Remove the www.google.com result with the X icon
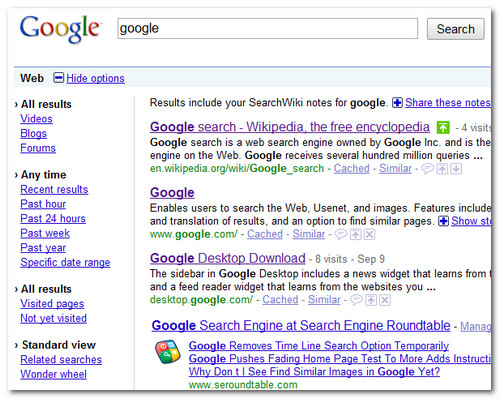The height and width of the screenshot is (399, 500). 369,234
